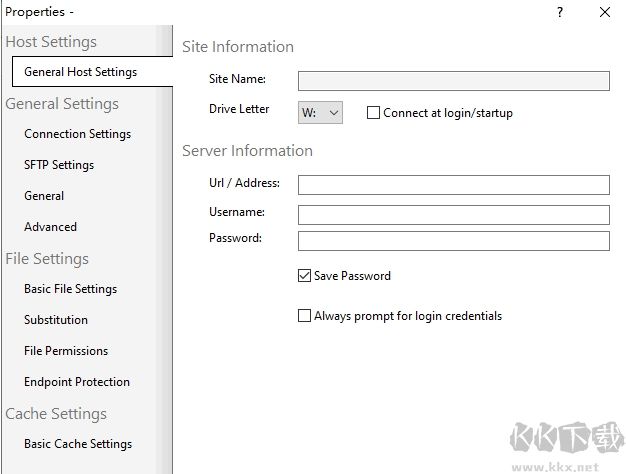The image size is (626, 474).
Task: Click into the Username text box
Action: click(453, 215)
